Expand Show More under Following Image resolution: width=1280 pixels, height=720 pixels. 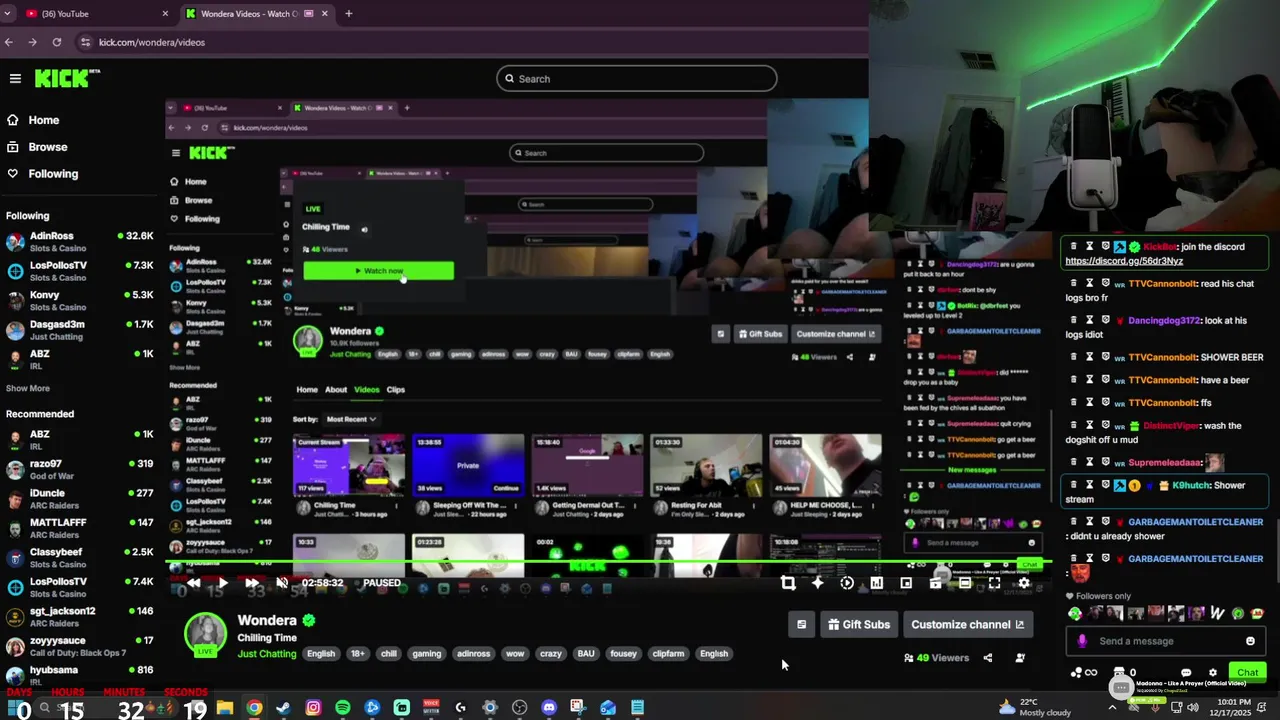[28, 388]
